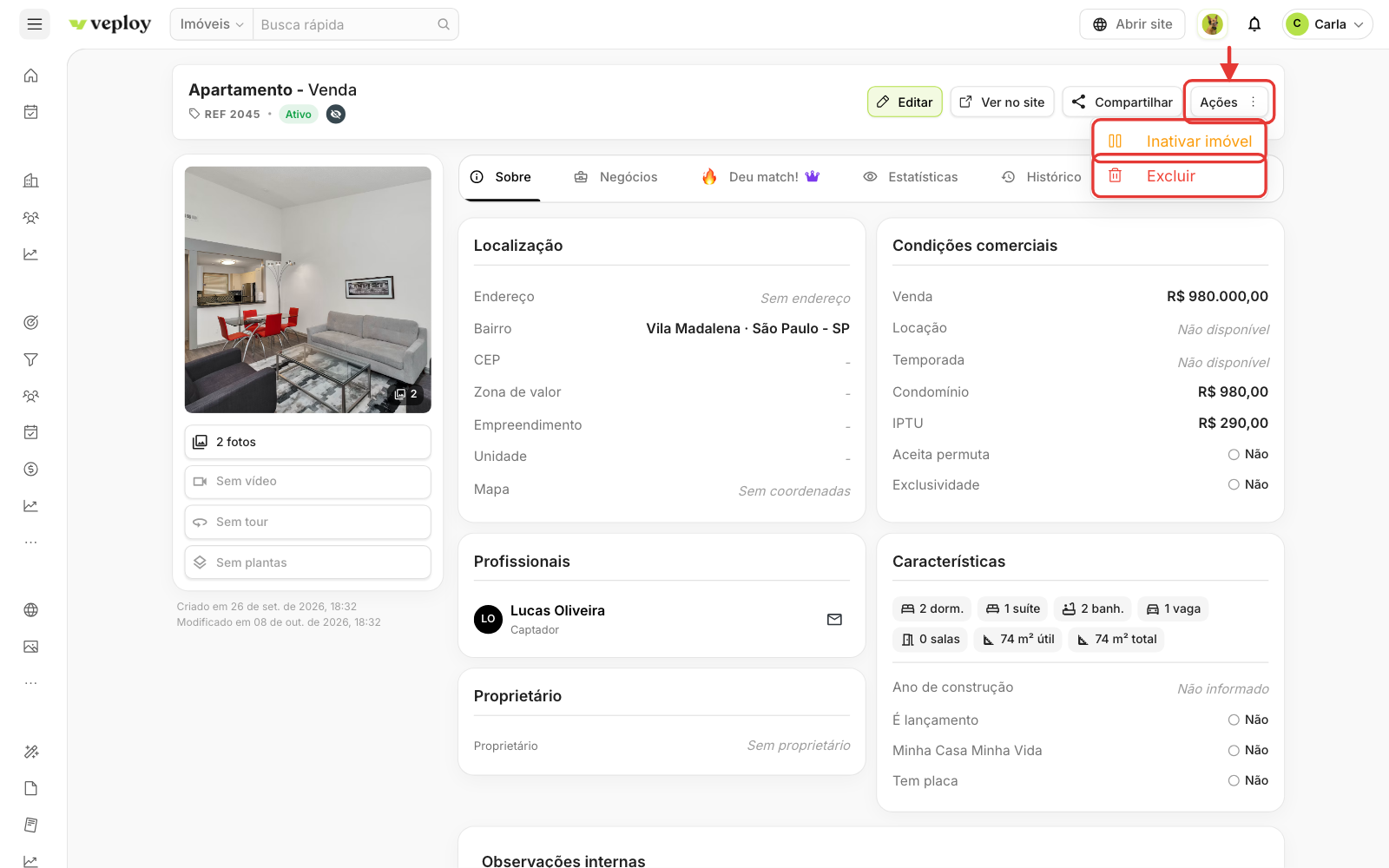Email Lucas Oliveira via envelope icon
The image size is (1389, 868).
[834, 620]
